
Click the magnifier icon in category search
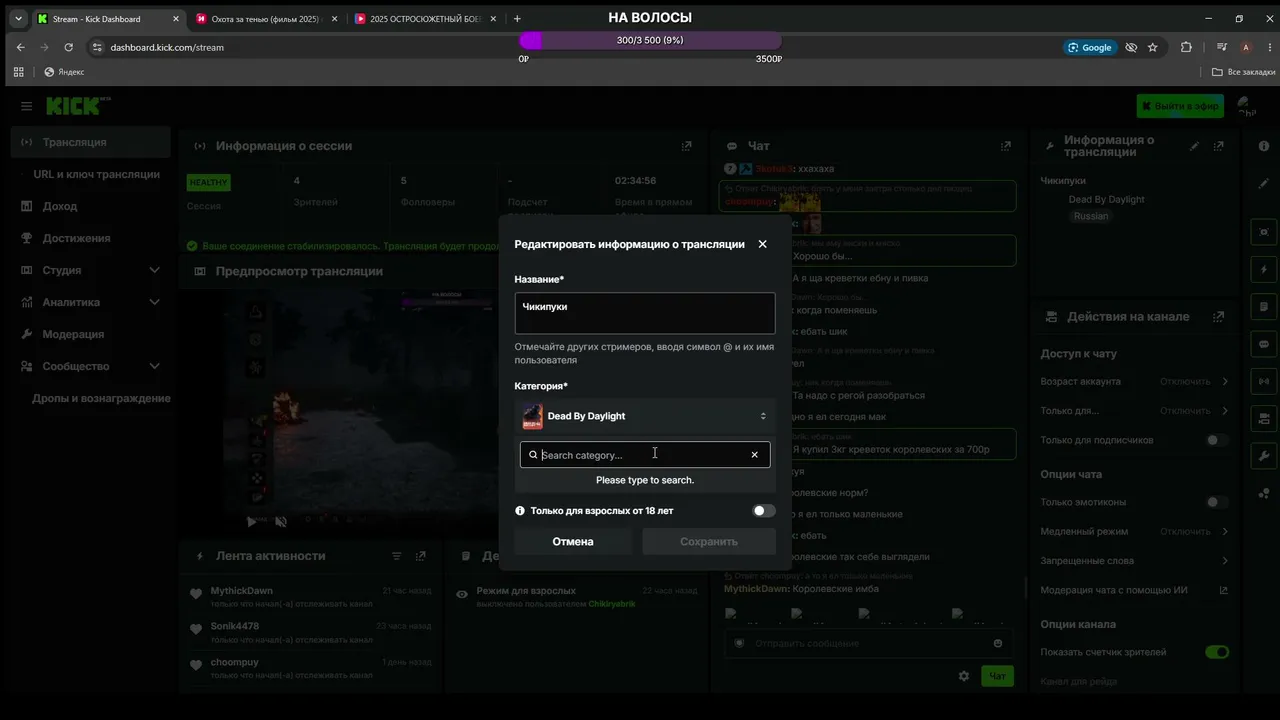[x=534, y=455]
